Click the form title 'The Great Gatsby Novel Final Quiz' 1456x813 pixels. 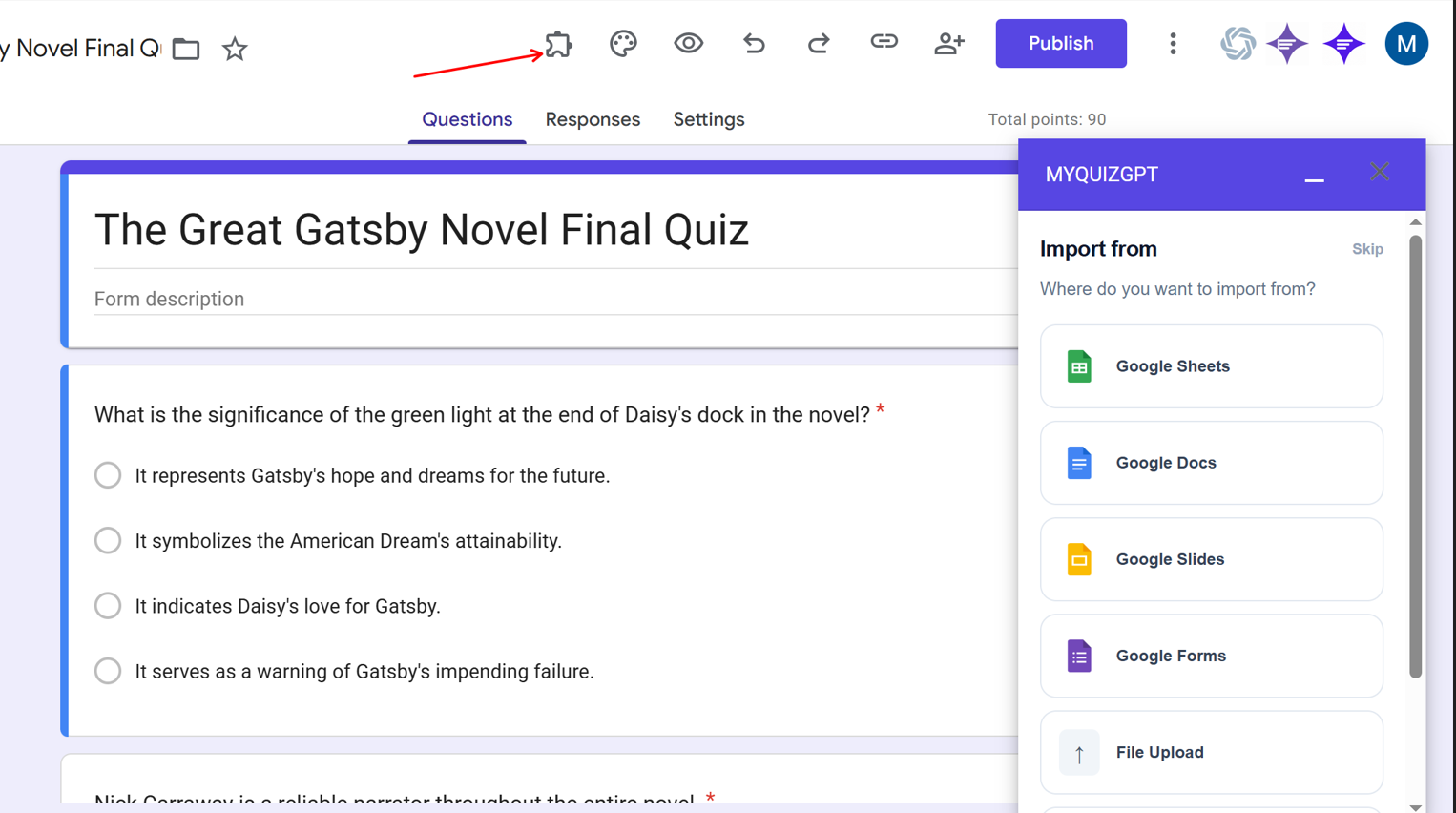[x=421, y=230]
